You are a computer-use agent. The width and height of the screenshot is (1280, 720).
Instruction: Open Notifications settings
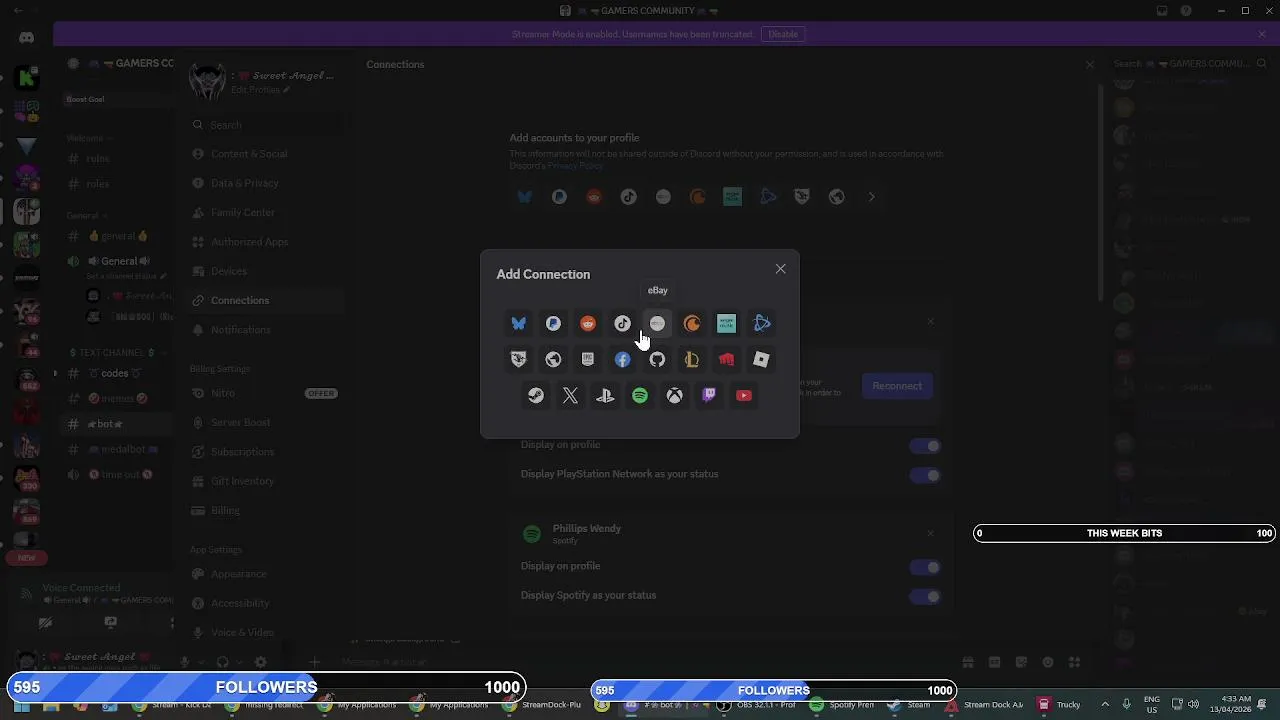[264, 330]
